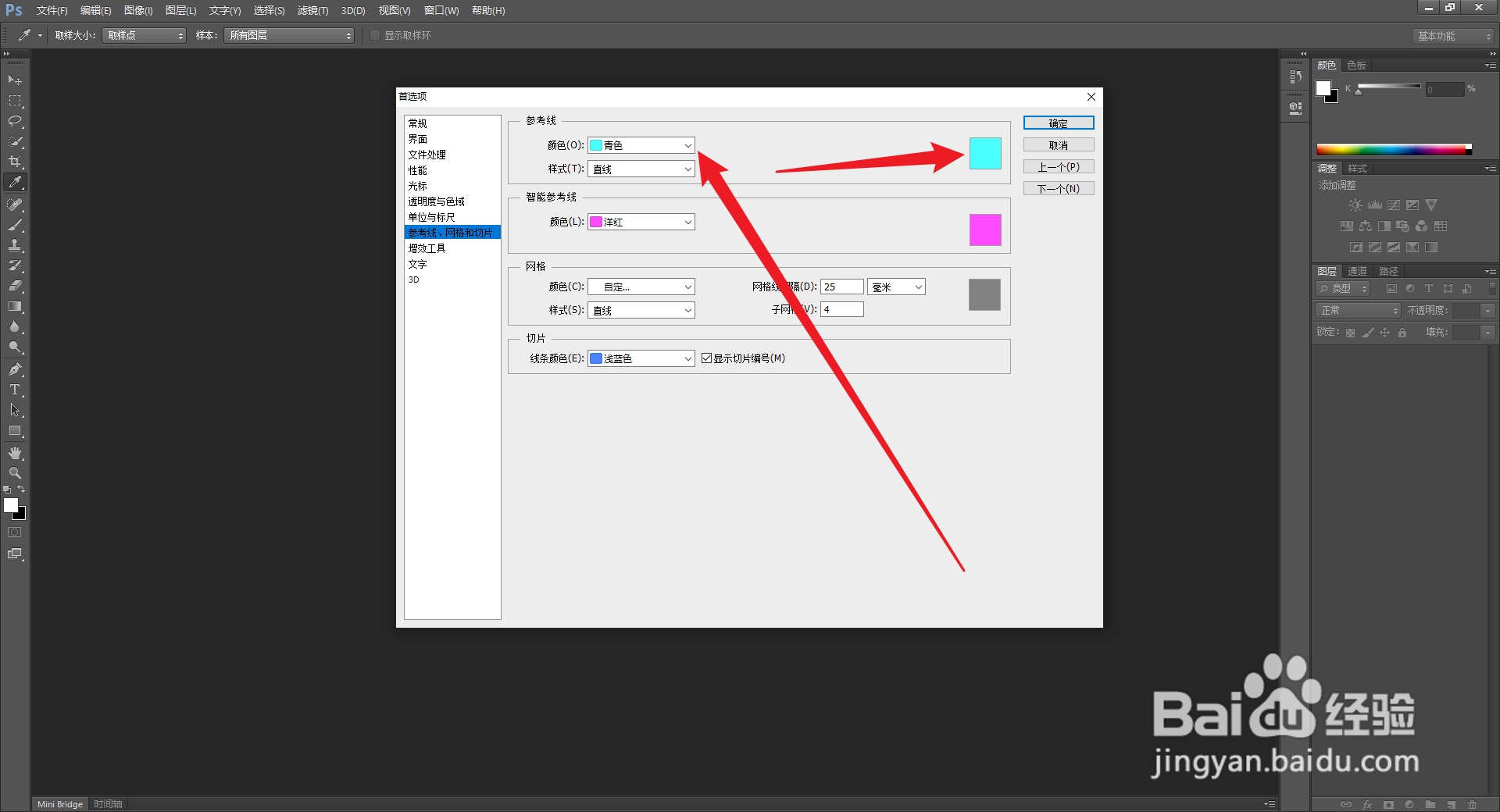The width and height of the screenshot is (1500, 812).
Task: Select the Dodge tool
Action: [15, 347]
